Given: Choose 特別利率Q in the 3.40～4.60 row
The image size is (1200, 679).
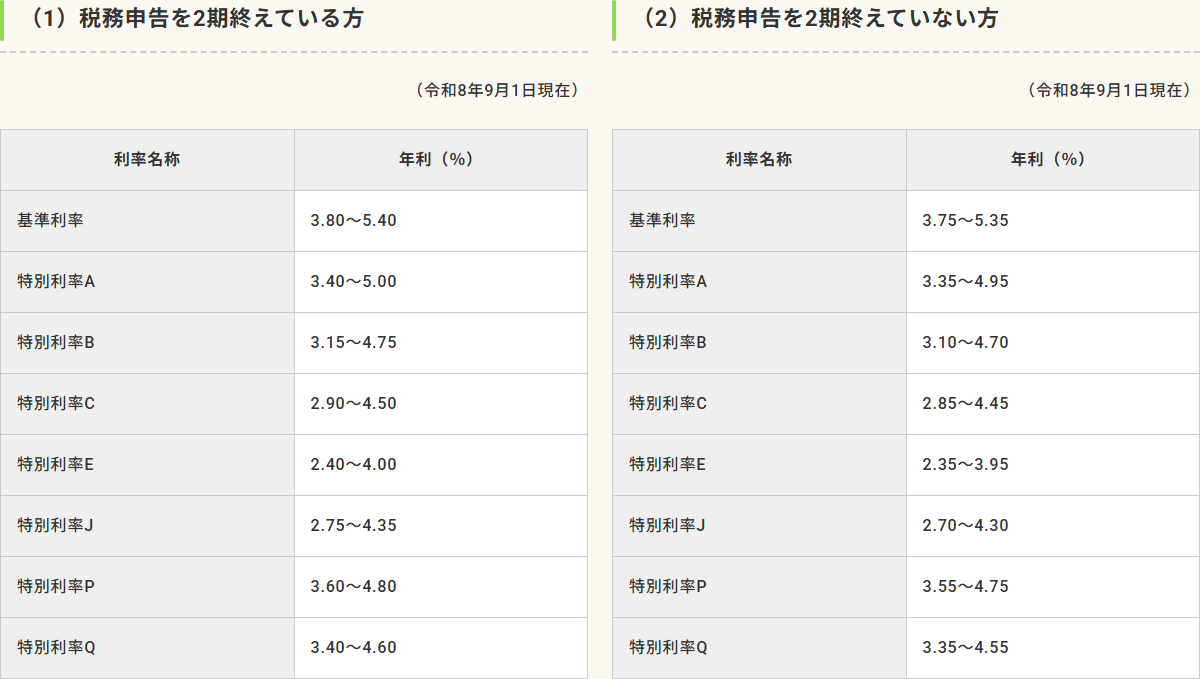Looking at the screenshot, I should pyautogui.click(x=56, y=647).
